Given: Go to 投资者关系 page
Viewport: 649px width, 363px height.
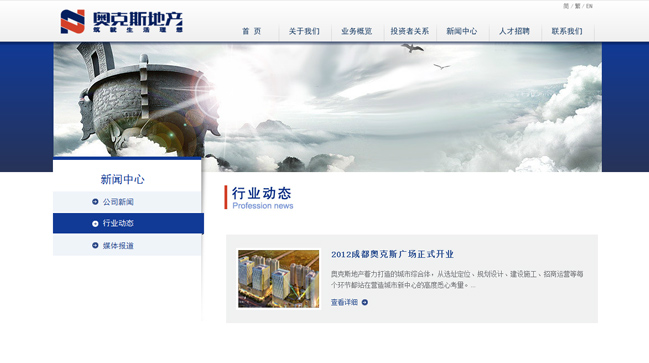Looking at the screenshot, I should [x=410, y=31].
